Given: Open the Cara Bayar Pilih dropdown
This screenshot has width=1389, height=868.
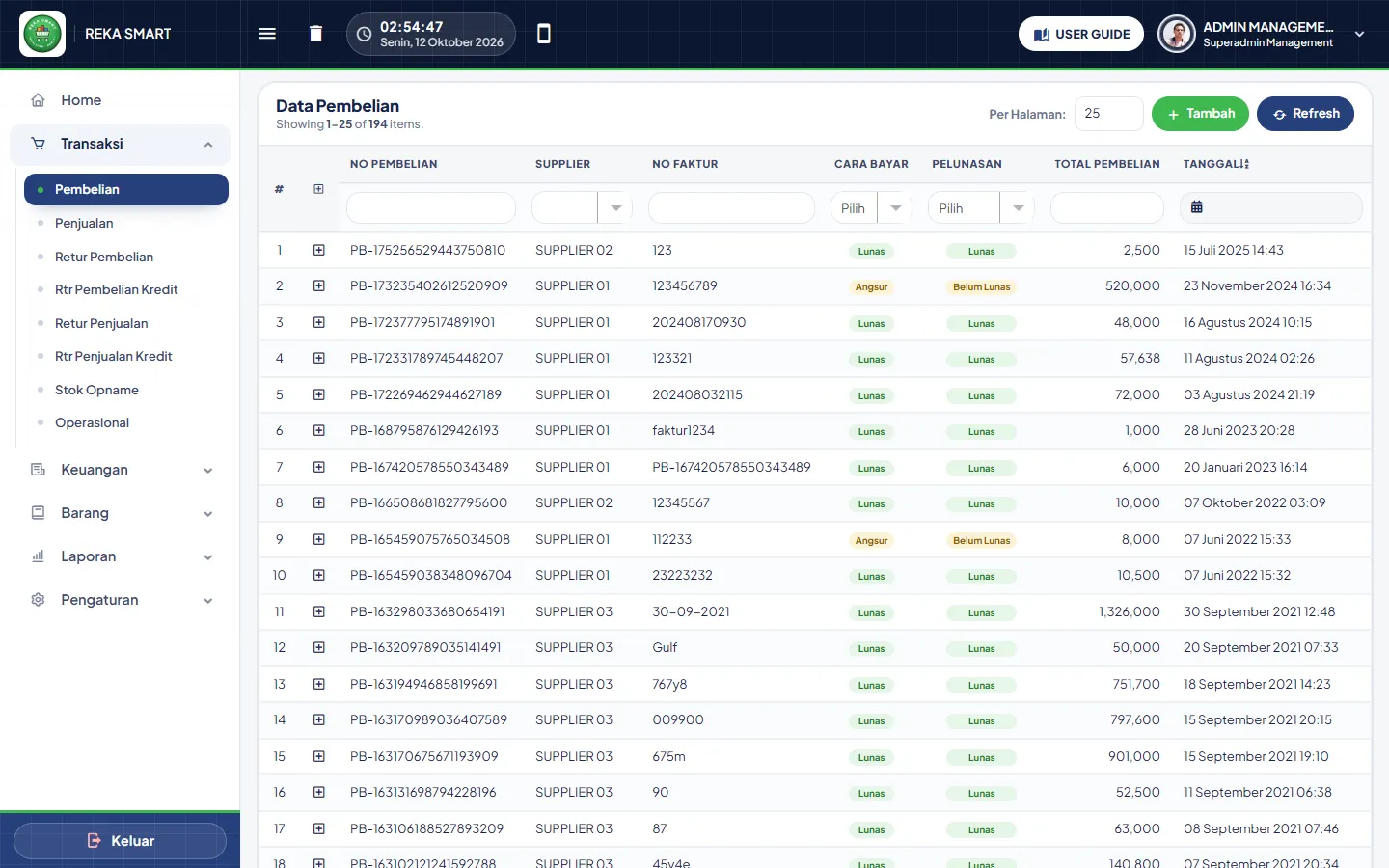Looking at the screenshot, I should [x=871, y=207].
